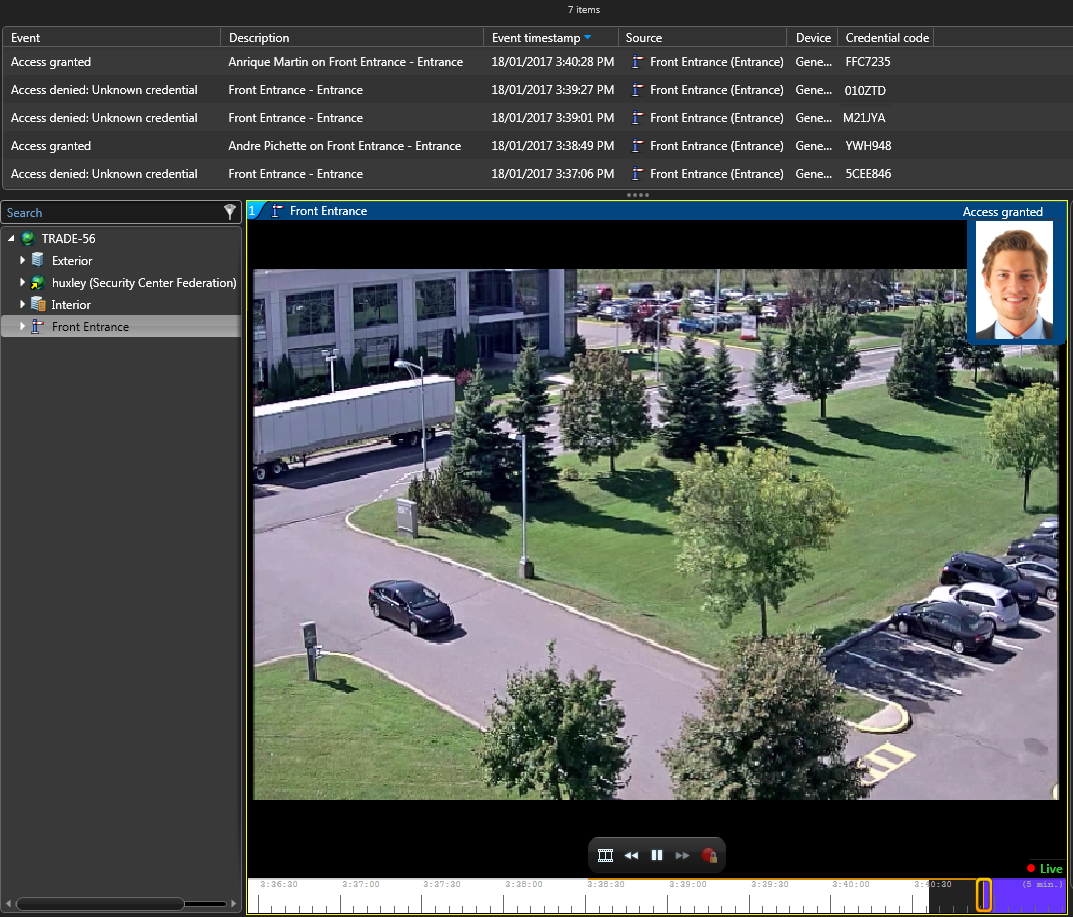1073x917 pixels.
Task: Click the federation globe icon beside huxley
Action: pos(39,282)
